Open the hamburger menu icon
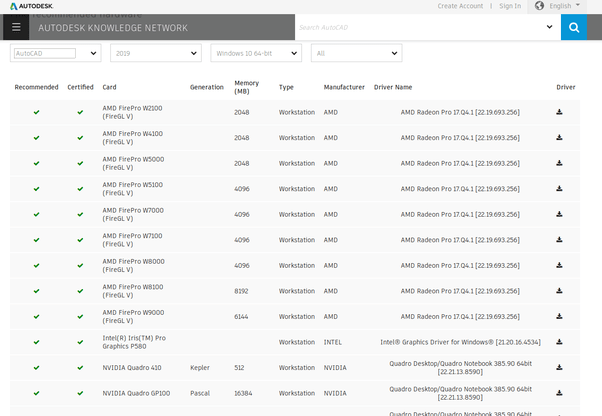The width and height of the screenshot is (602, 416). [x=16, y=27]
